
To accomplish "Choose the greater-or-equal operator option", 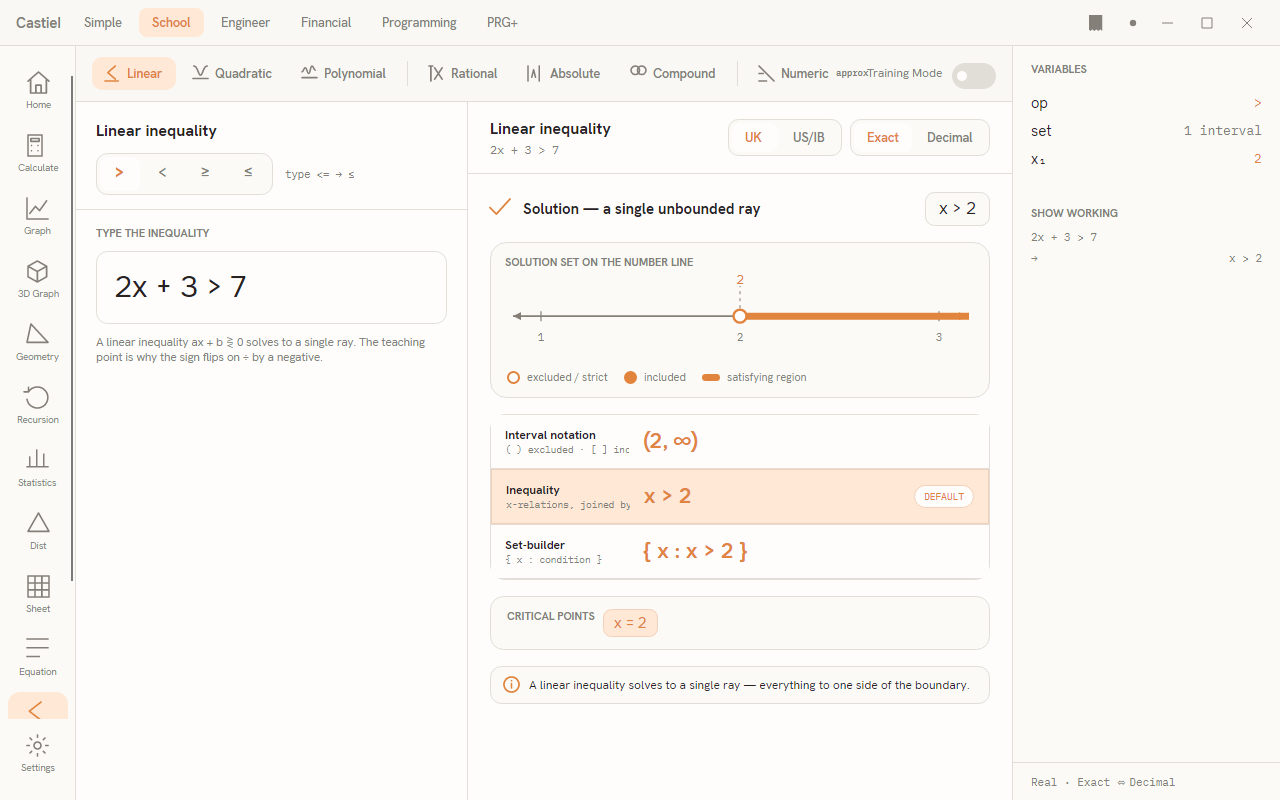I will click(205, 173).
